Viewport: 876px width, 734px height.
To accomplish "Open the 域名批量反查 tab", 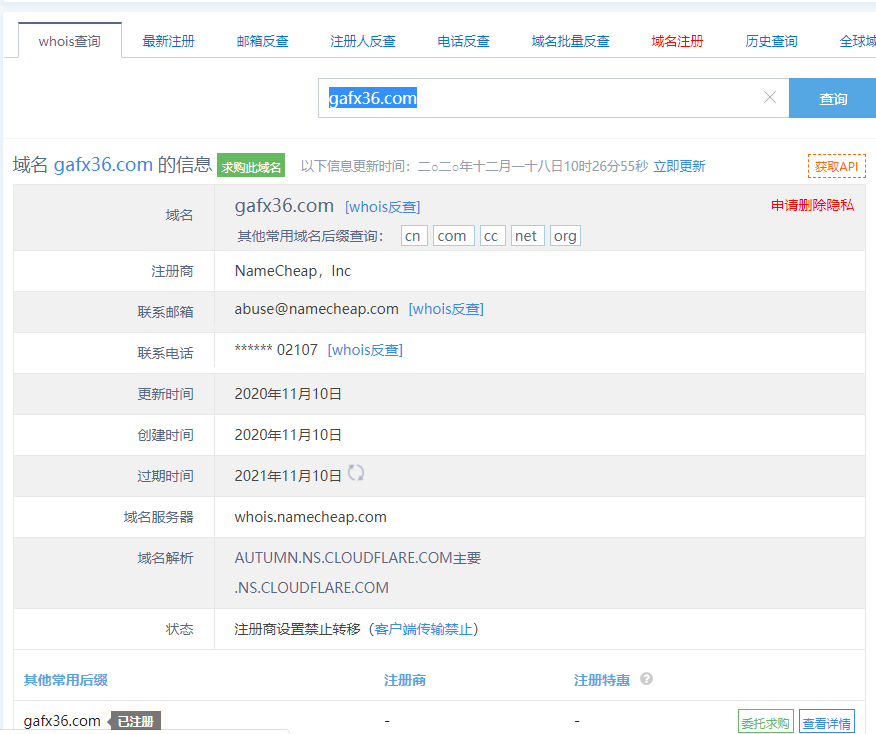I will click(x=570, y=41).
